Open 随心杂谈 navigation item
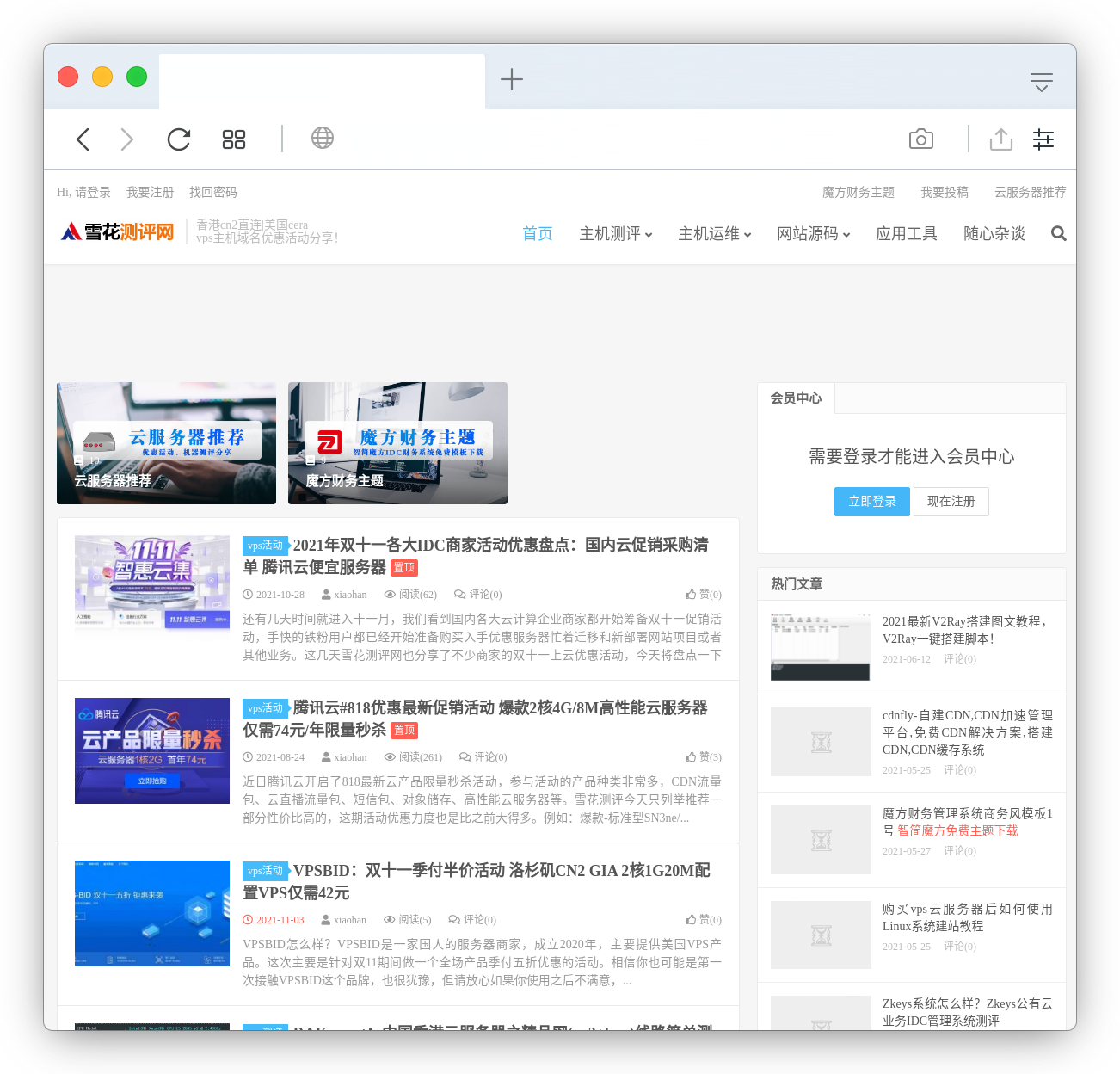This screenshot has width=1120, height=1074. pos(994,234)
